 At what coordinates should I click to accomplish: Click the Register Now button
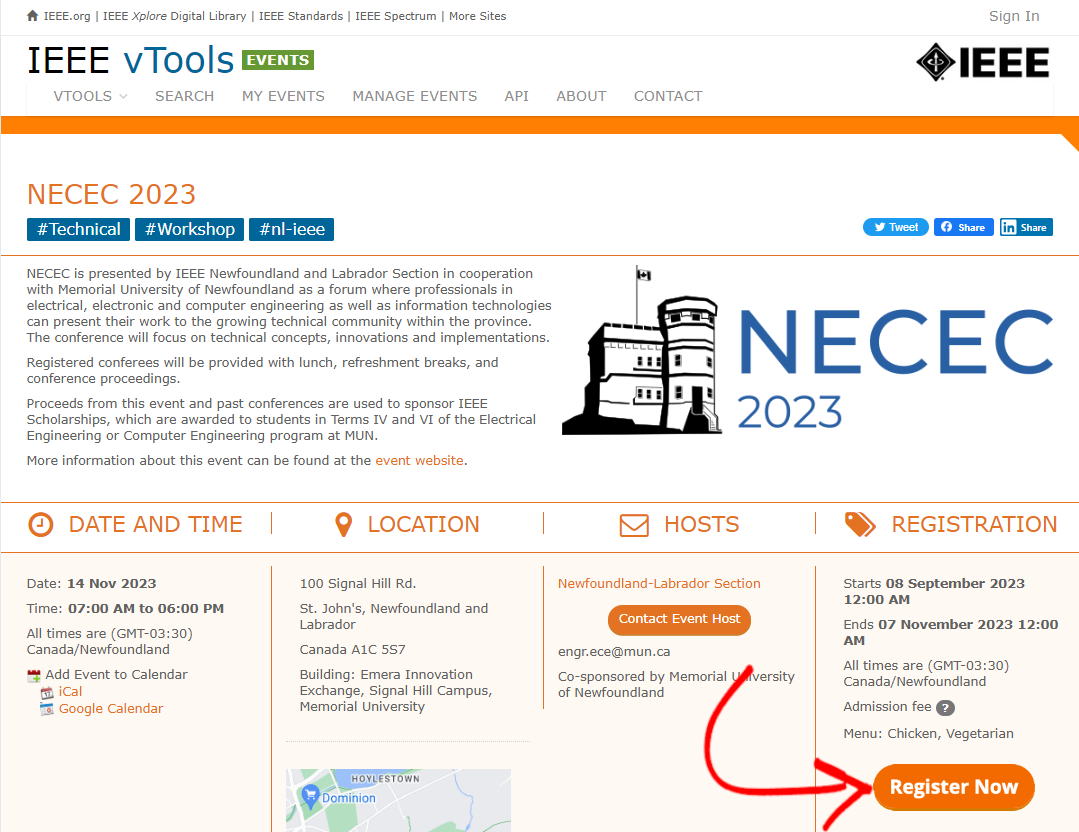tap(952, 787)
